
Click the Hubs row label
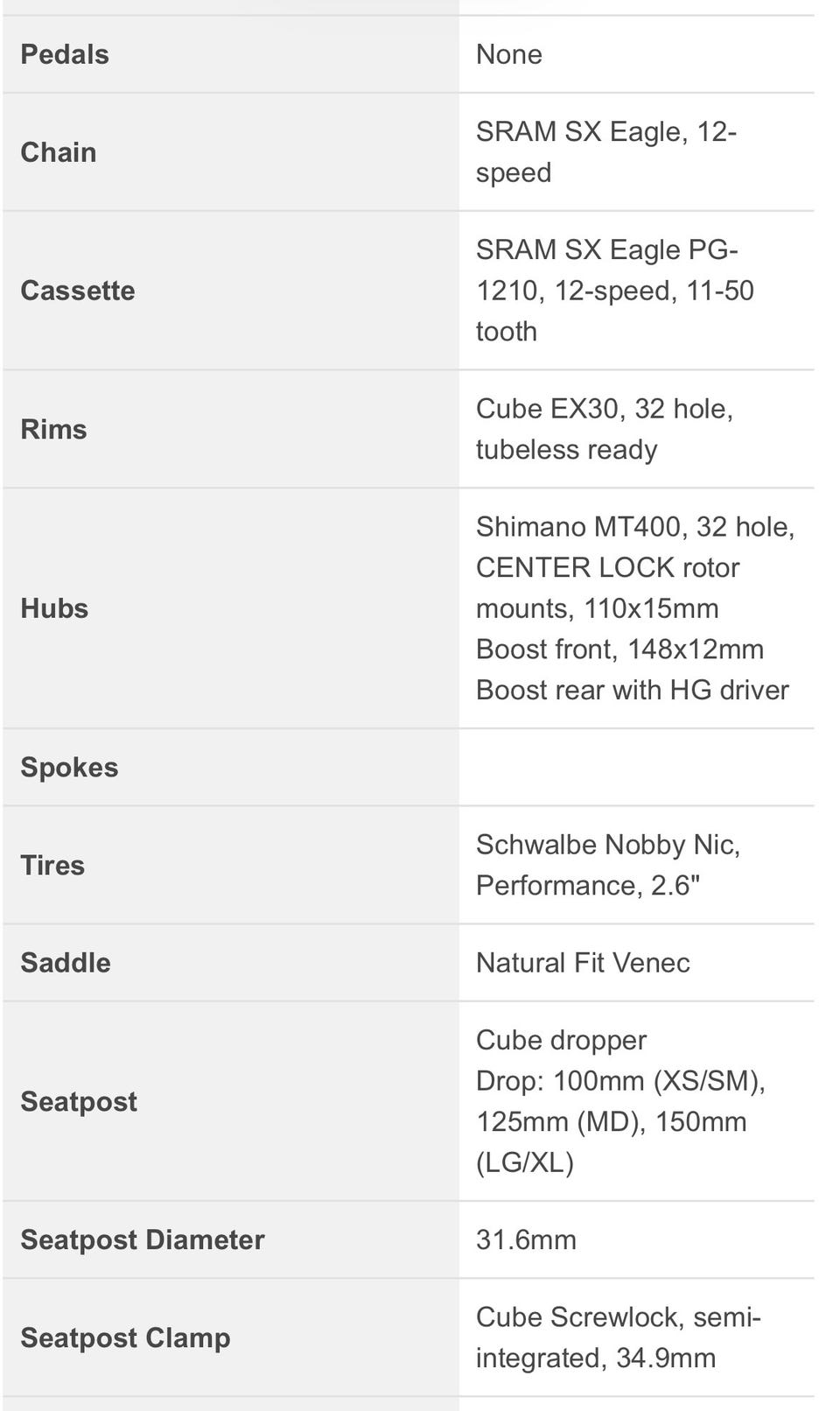coord(54,608)
